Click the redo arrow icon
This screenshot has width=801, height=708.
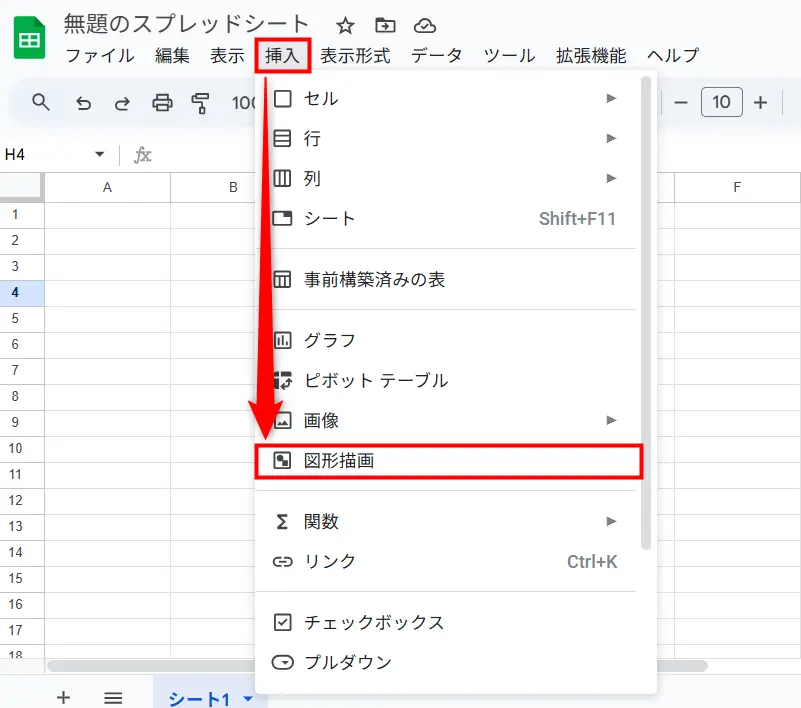coord(122,102)
